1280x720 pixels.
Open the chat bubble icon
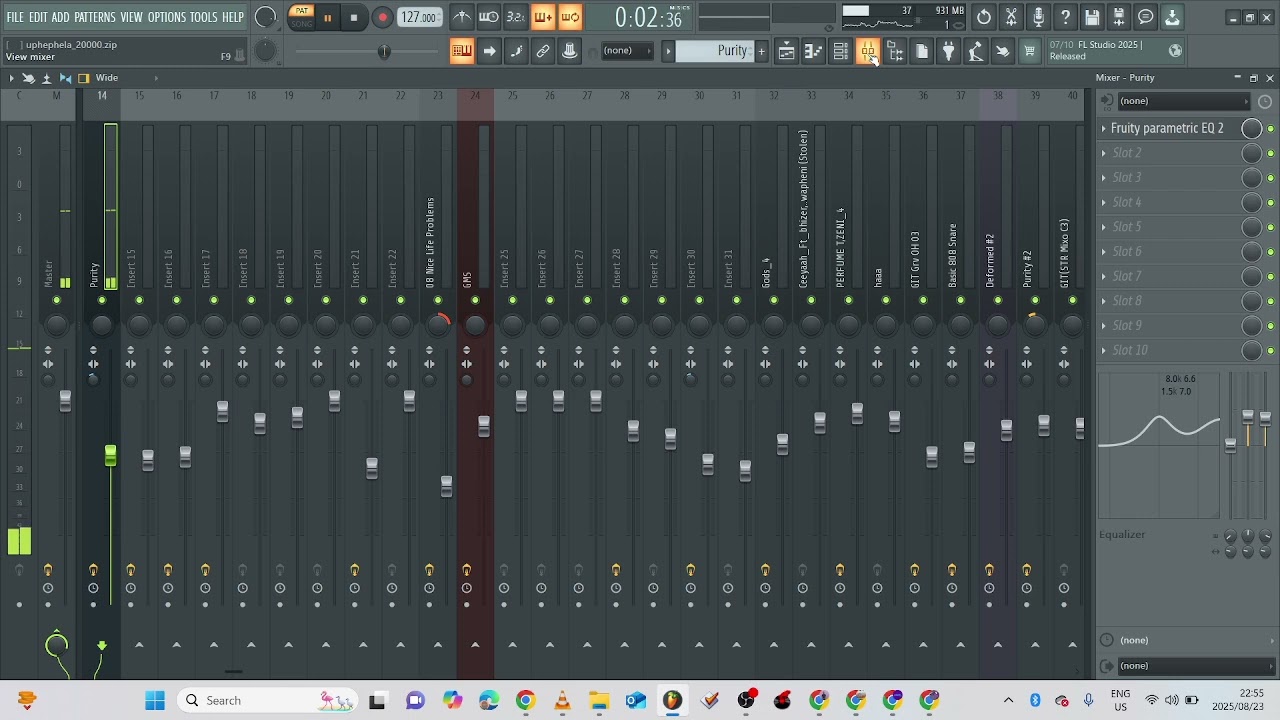coord(1147,17)
